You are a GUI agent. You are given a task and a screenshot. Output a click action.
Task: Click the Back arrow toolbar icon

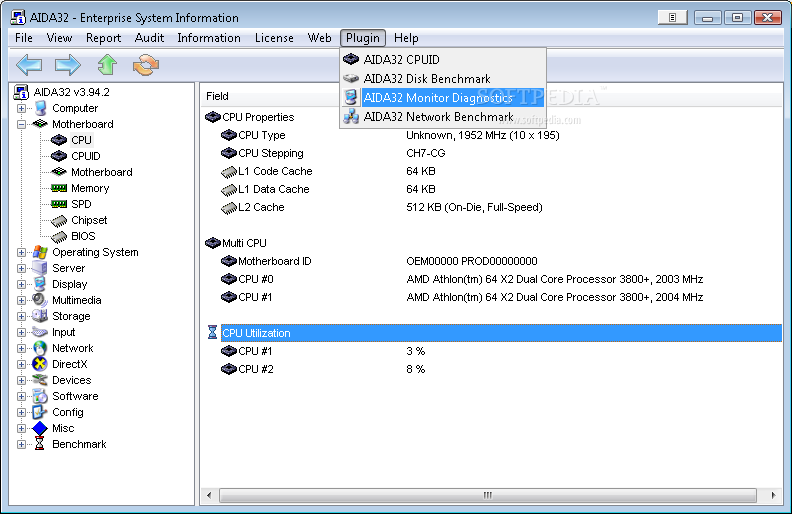[29, 65]
